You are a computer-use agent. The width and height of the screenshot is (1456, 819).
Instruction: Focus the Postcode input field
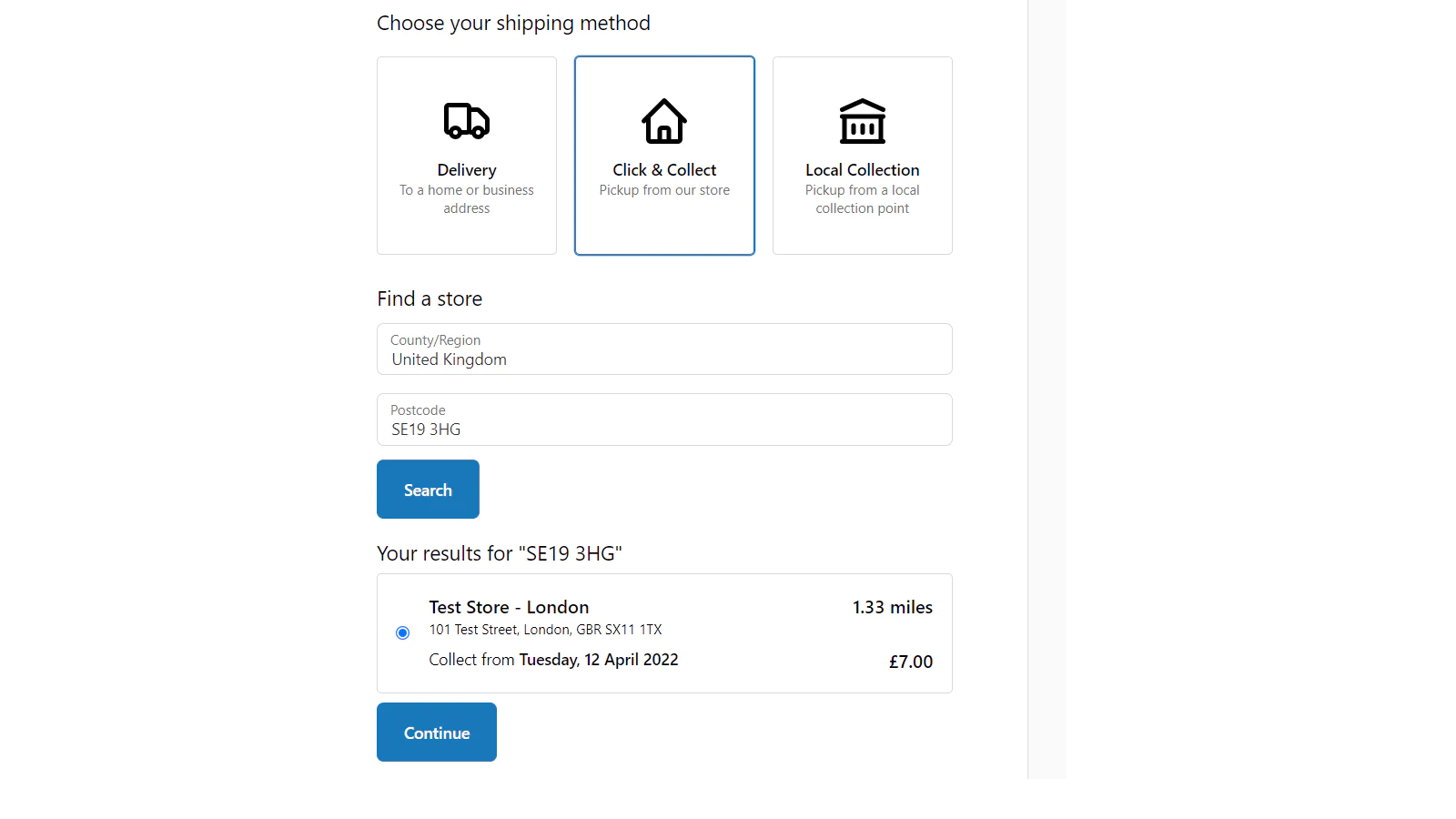[664, 420]
